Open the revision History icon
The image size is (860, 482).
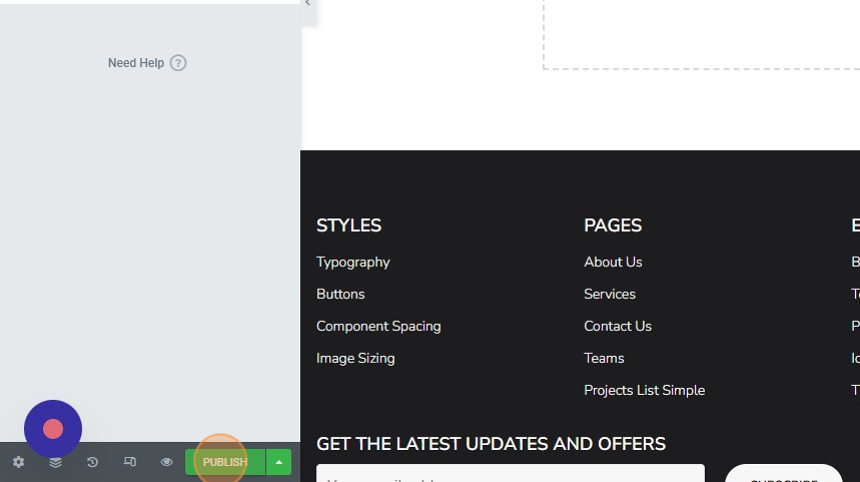click(x=92, y=462)
